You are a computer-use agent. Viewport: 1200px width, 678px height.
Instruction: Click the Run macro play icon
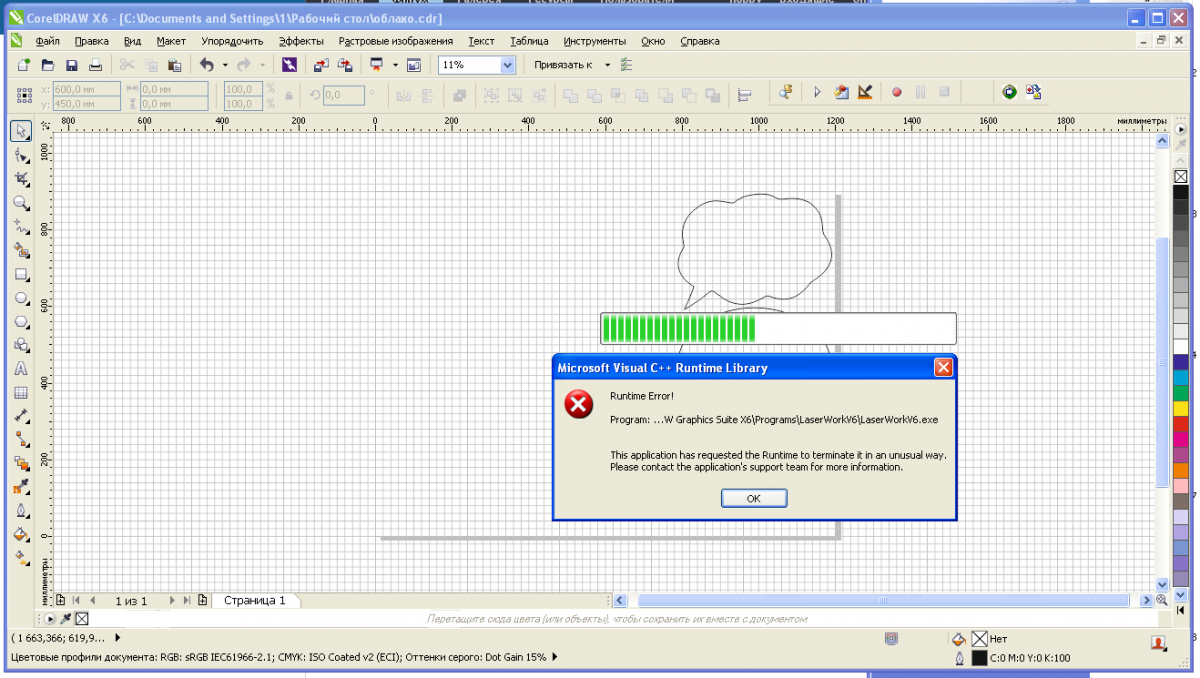point(817,93)
